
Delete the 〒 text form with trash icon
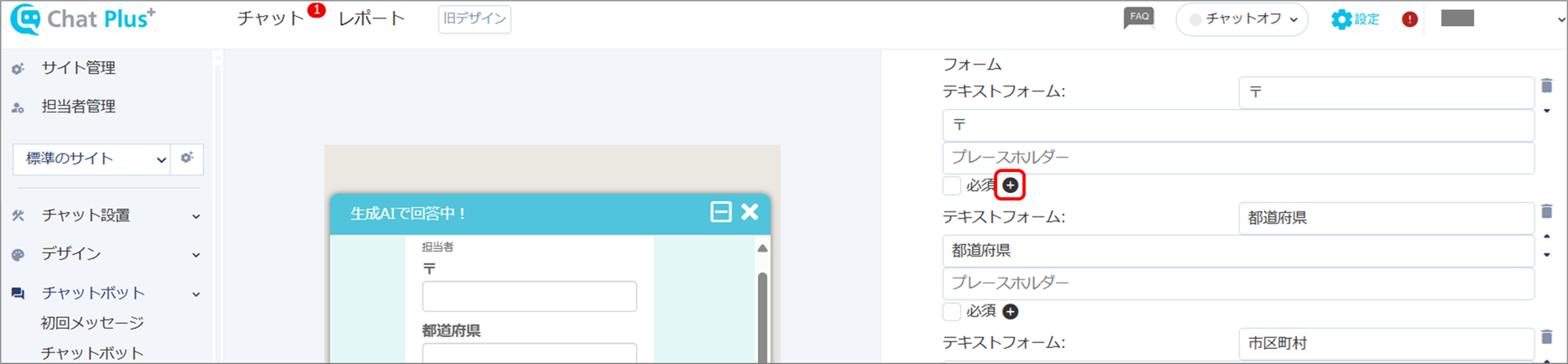pos(1546,86)
